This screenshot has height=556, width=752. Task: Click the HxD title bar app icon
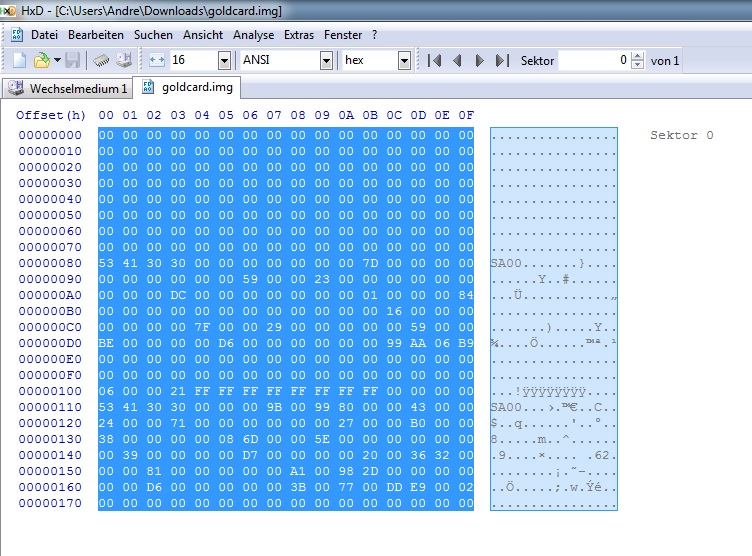pos(8,10)
